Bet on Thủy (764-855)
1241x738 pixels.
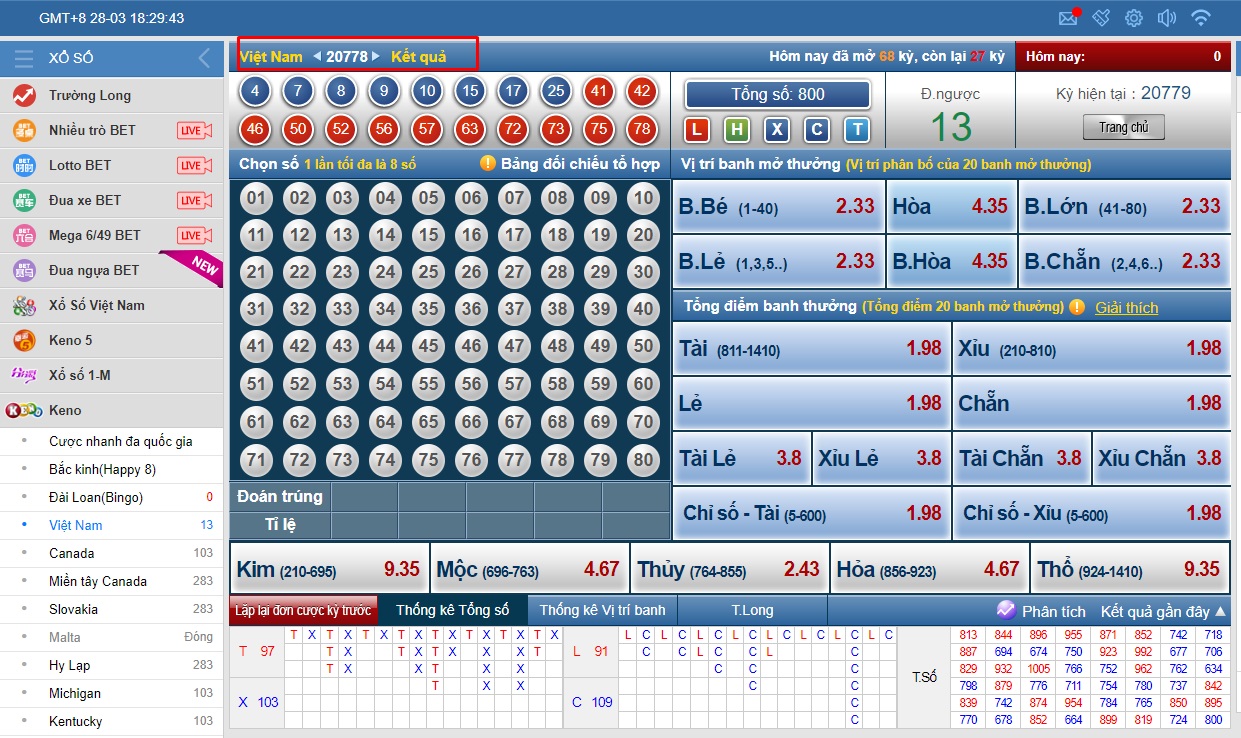tap(730, 569)
